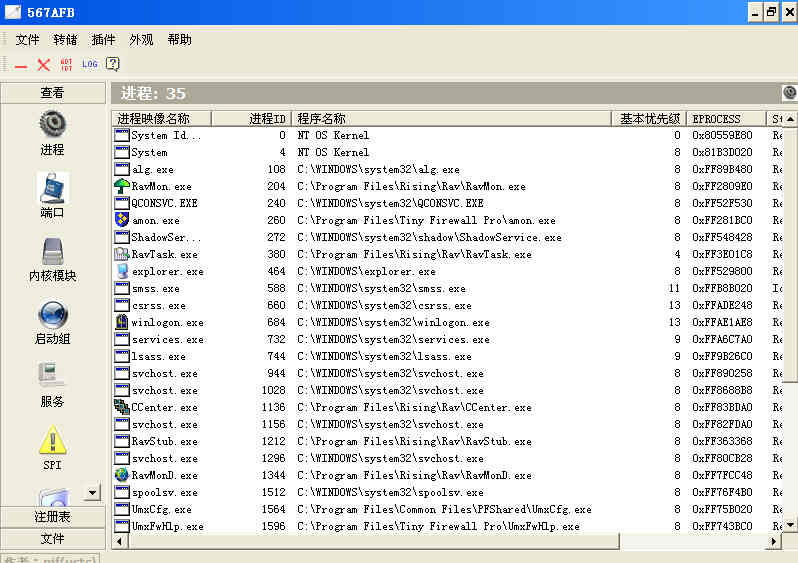
Task: Click the vertical scrollbar thumb
Action: pyautogui.click(x=790, y=254)
